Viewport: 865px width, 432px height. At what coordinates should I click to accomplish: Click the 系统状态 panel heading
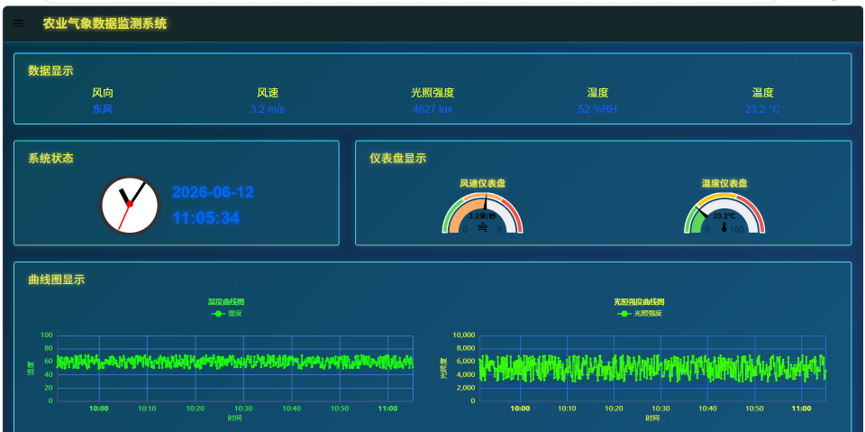click(x=51, y=158)
